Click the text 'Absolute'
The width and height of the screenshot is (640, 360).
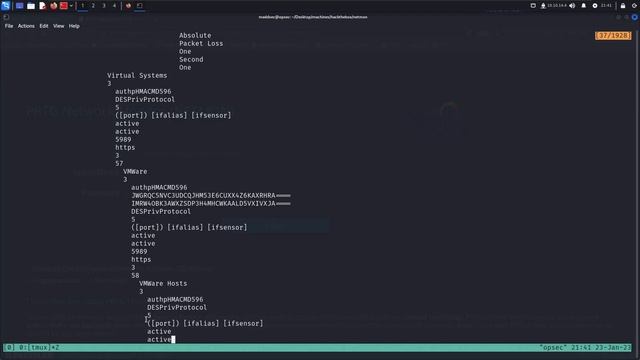pyautogui.click(x=195, y=36)
